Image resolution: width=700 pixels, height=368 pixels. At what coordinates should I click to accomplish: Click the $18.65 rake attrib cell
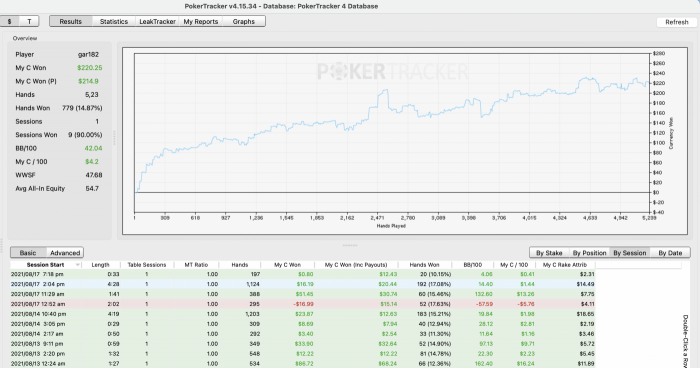[585, 314]
